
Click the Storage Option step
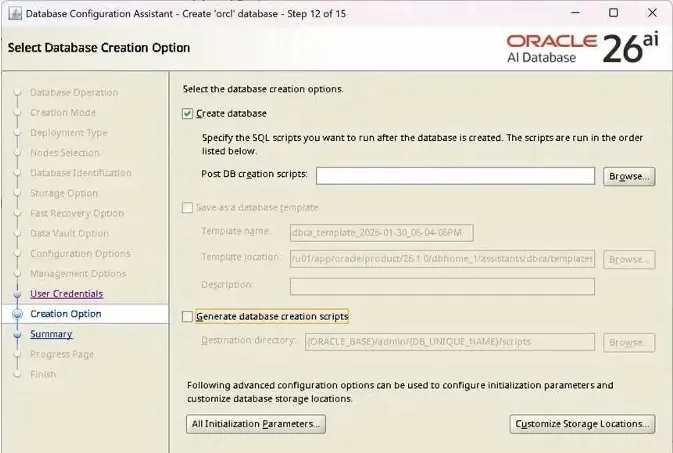pyautogui.click(x=64, y=193)
